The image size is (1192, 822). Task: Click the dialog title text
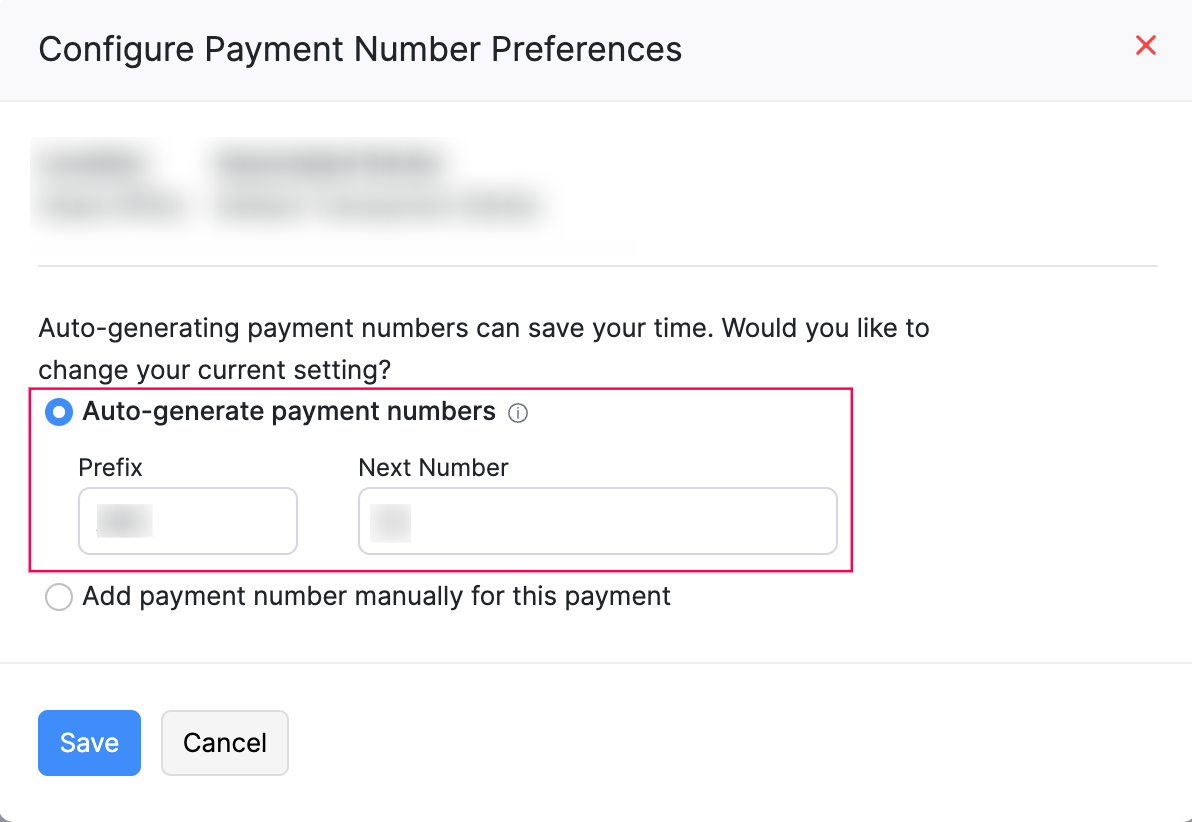coord(360,48)
